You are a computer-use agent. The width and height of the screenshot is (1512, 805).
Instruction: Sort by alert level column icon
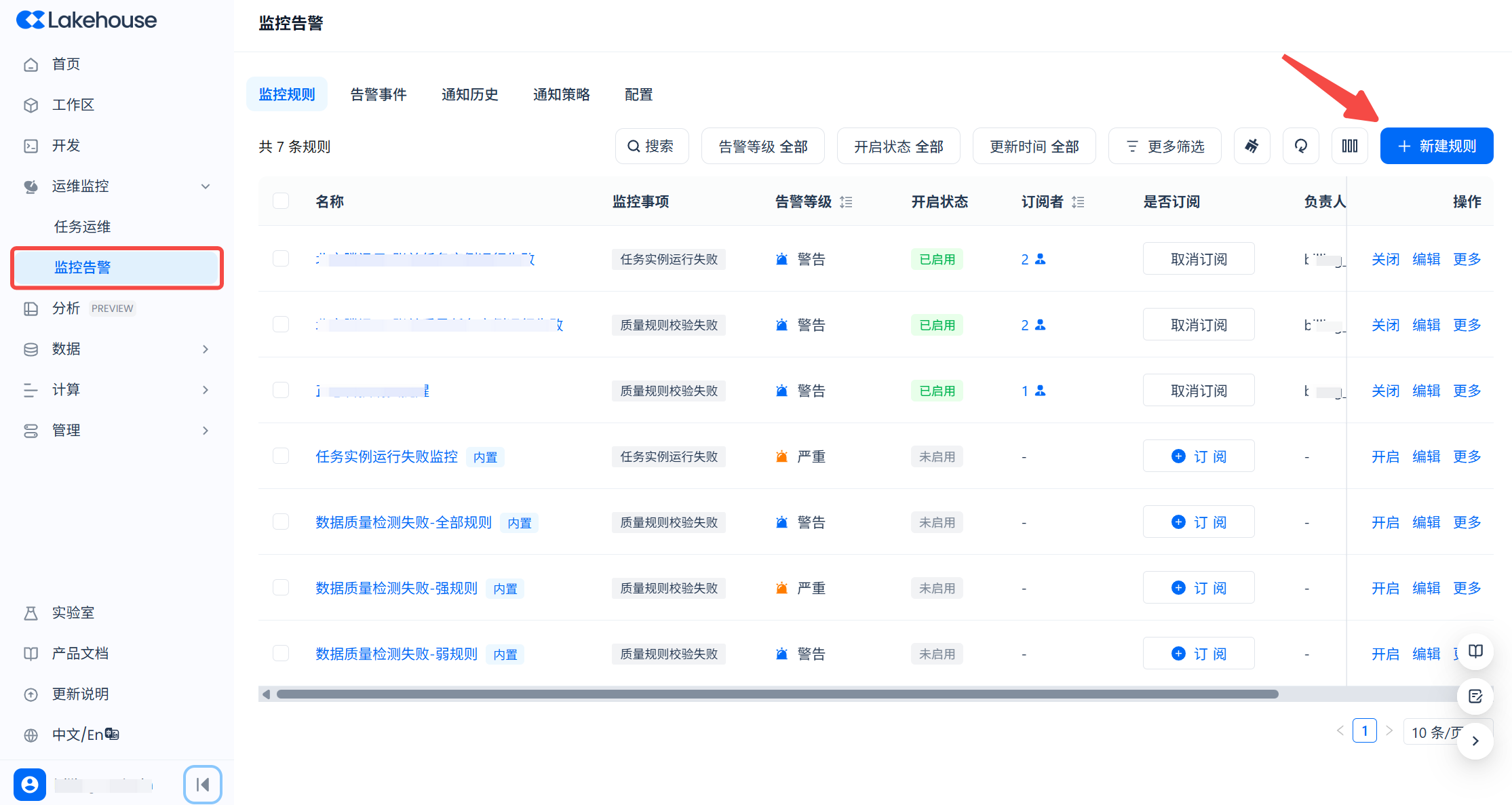846,202
